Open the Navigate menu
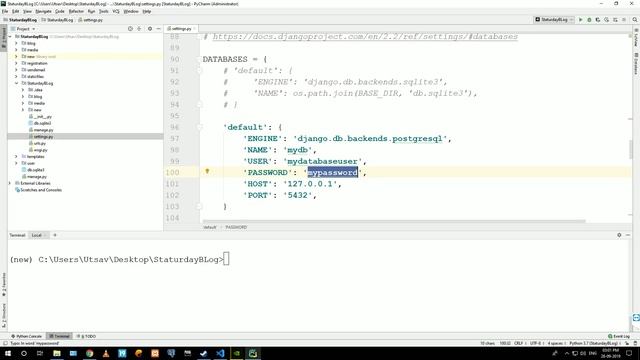This screenshot has width=640, height=360. point(43,11)
